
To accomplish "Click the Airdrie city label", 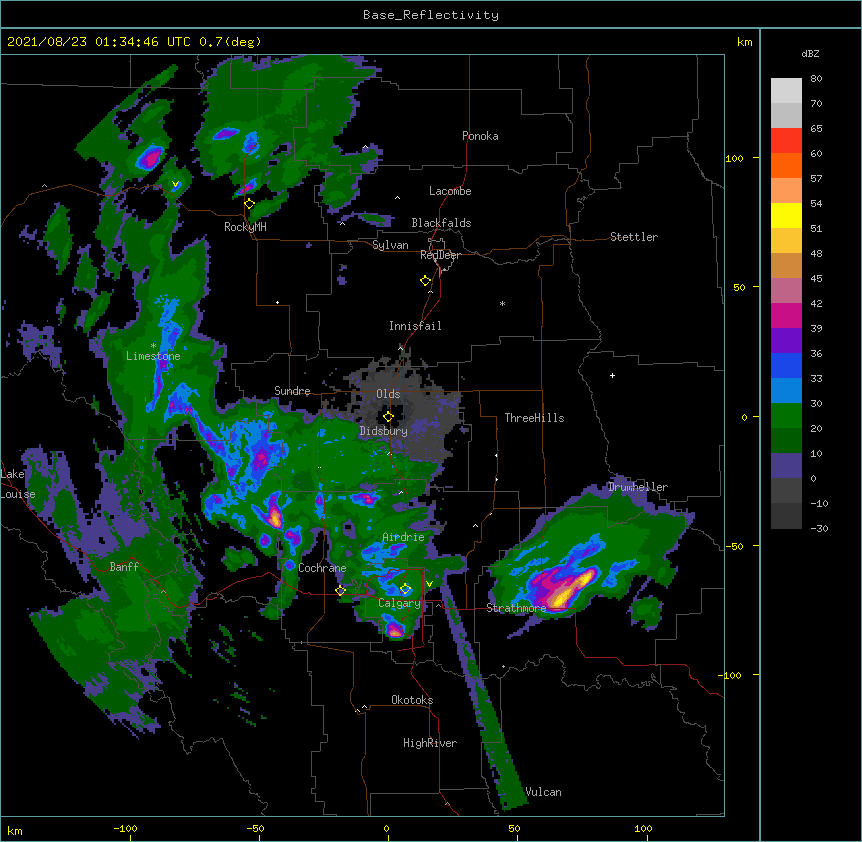I will click(x=403, y=537).
